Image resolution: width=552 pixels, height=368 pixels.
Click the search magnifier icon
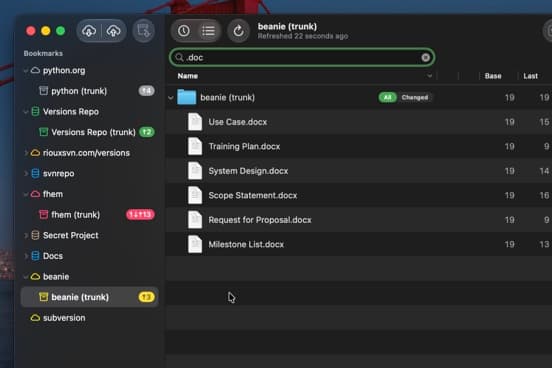point(179,57)
